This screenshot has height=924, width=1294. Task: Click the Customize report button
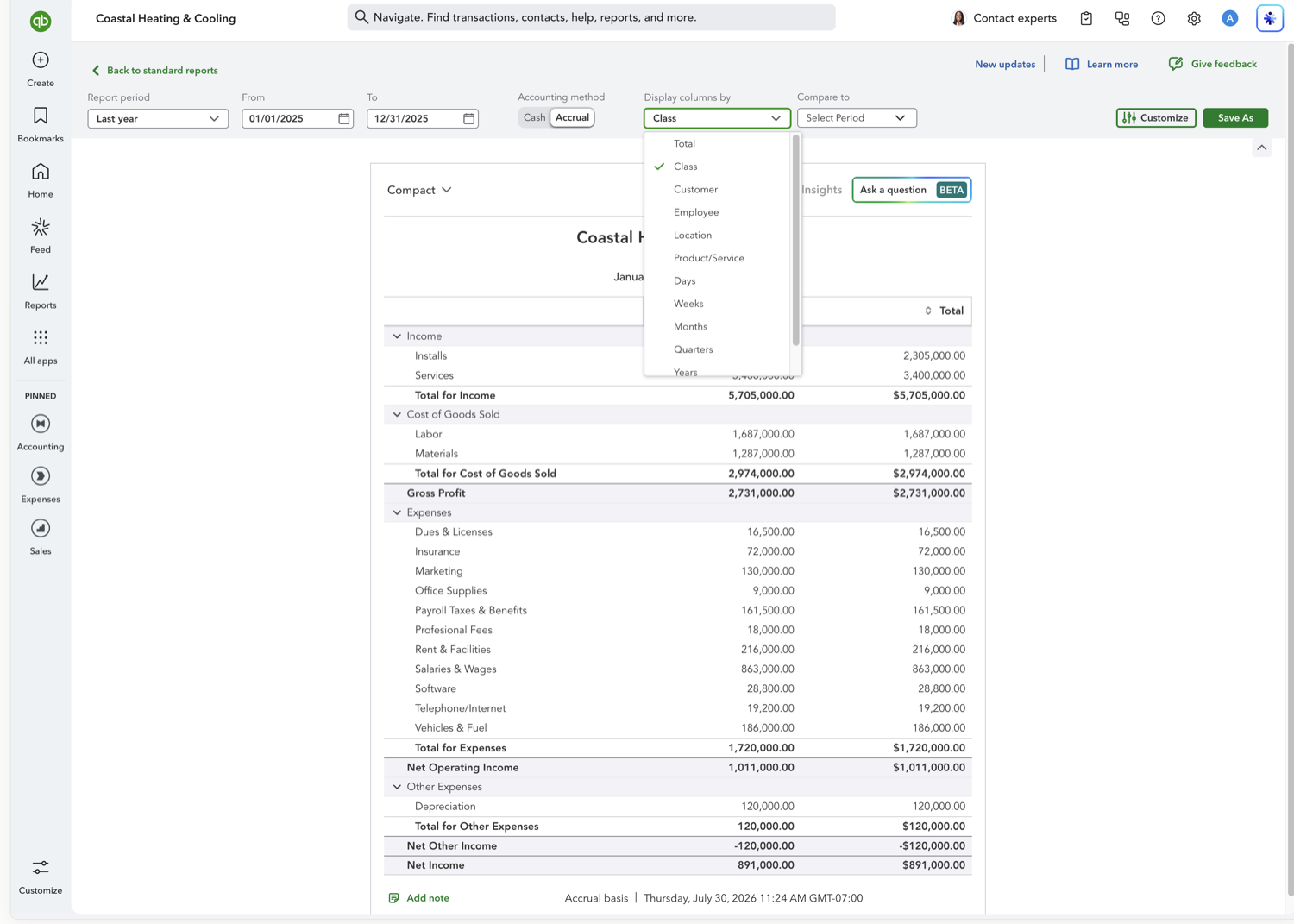1156,117
